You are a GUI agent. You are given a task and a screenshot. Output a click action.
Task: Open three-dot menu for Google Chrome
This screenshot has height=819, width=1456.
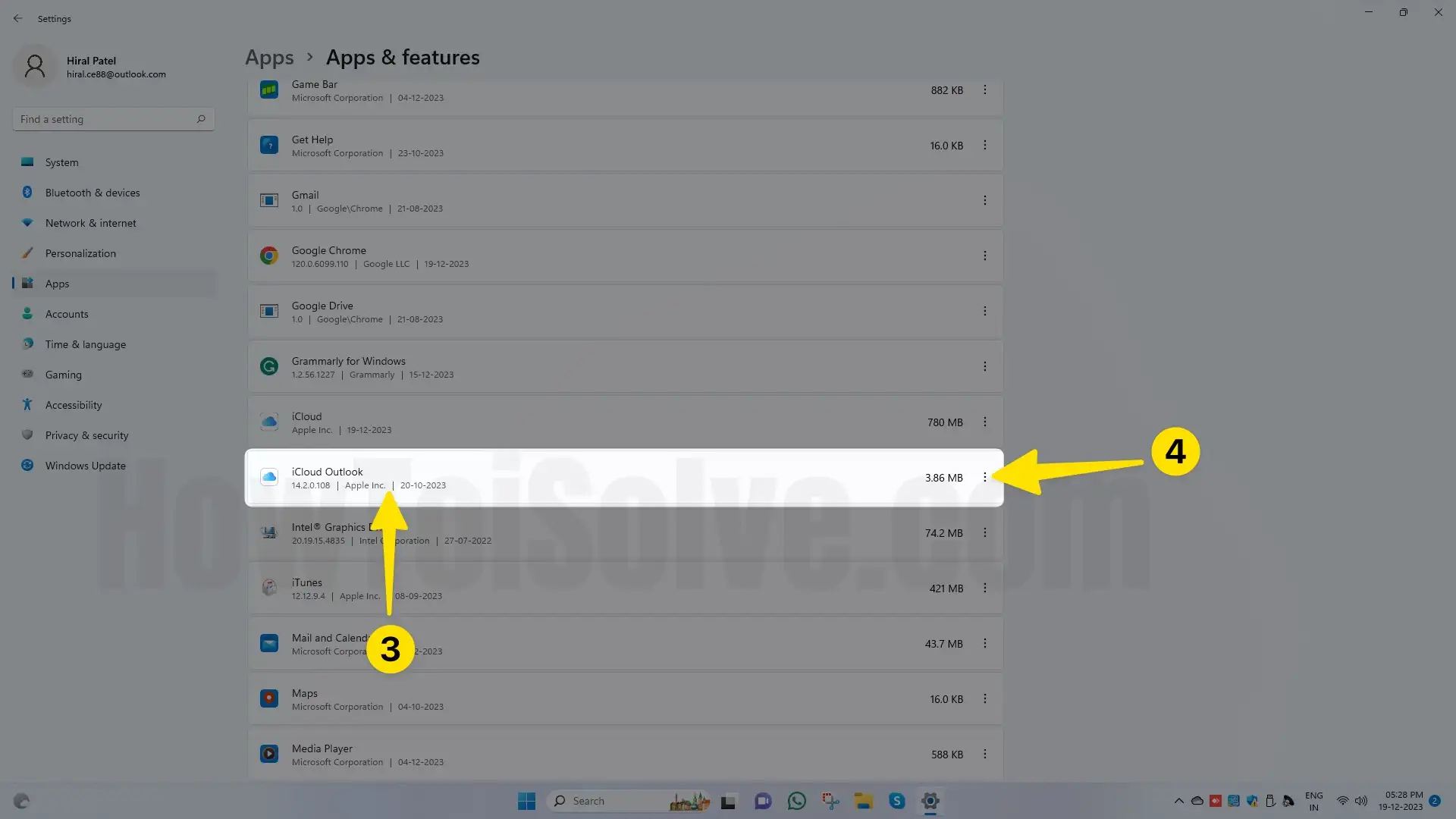pyautogui.click(x=984, y=256)
